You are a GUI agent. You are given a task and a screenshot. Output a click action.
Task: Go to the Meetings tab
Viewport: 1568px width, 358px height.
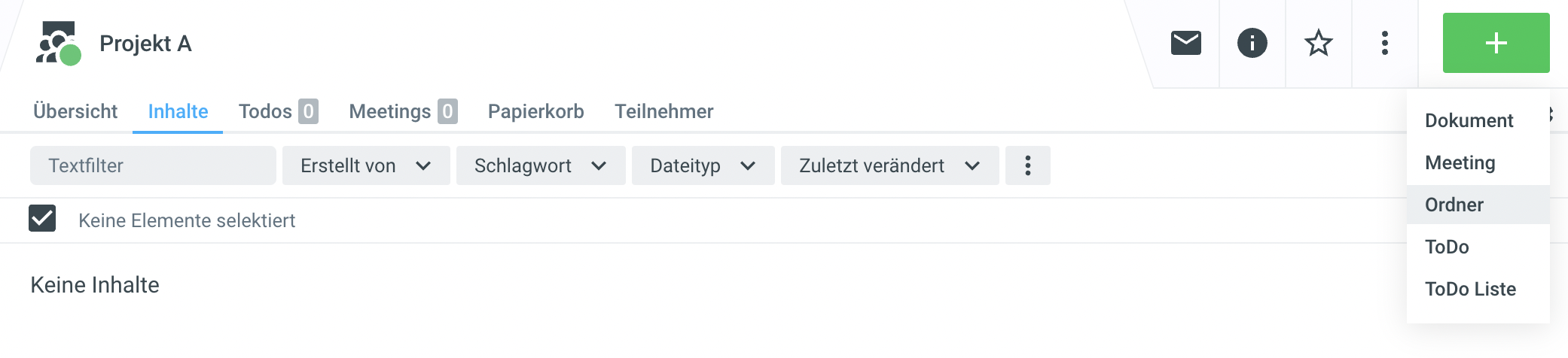tap(402, 111)
